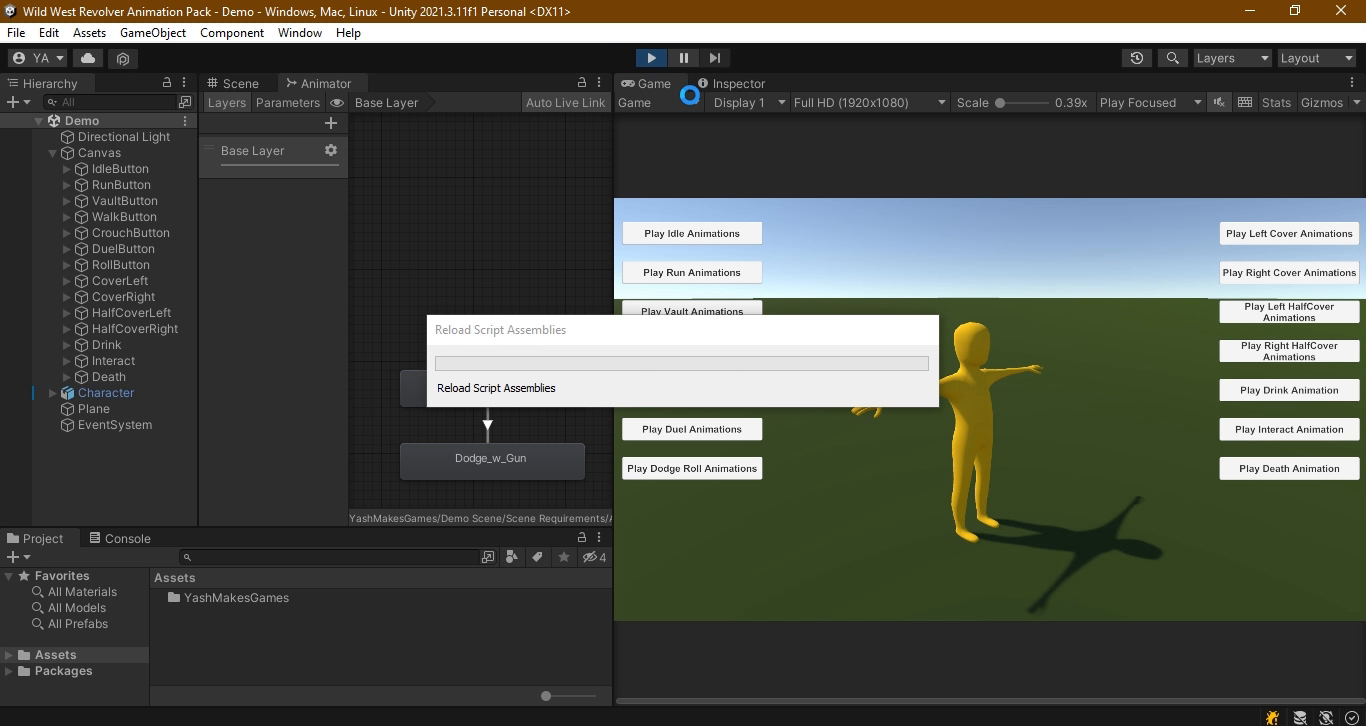1366x726 pixels.
Task: Open the Package Manager cube icon in the toolbar
Action: point(122,58)
